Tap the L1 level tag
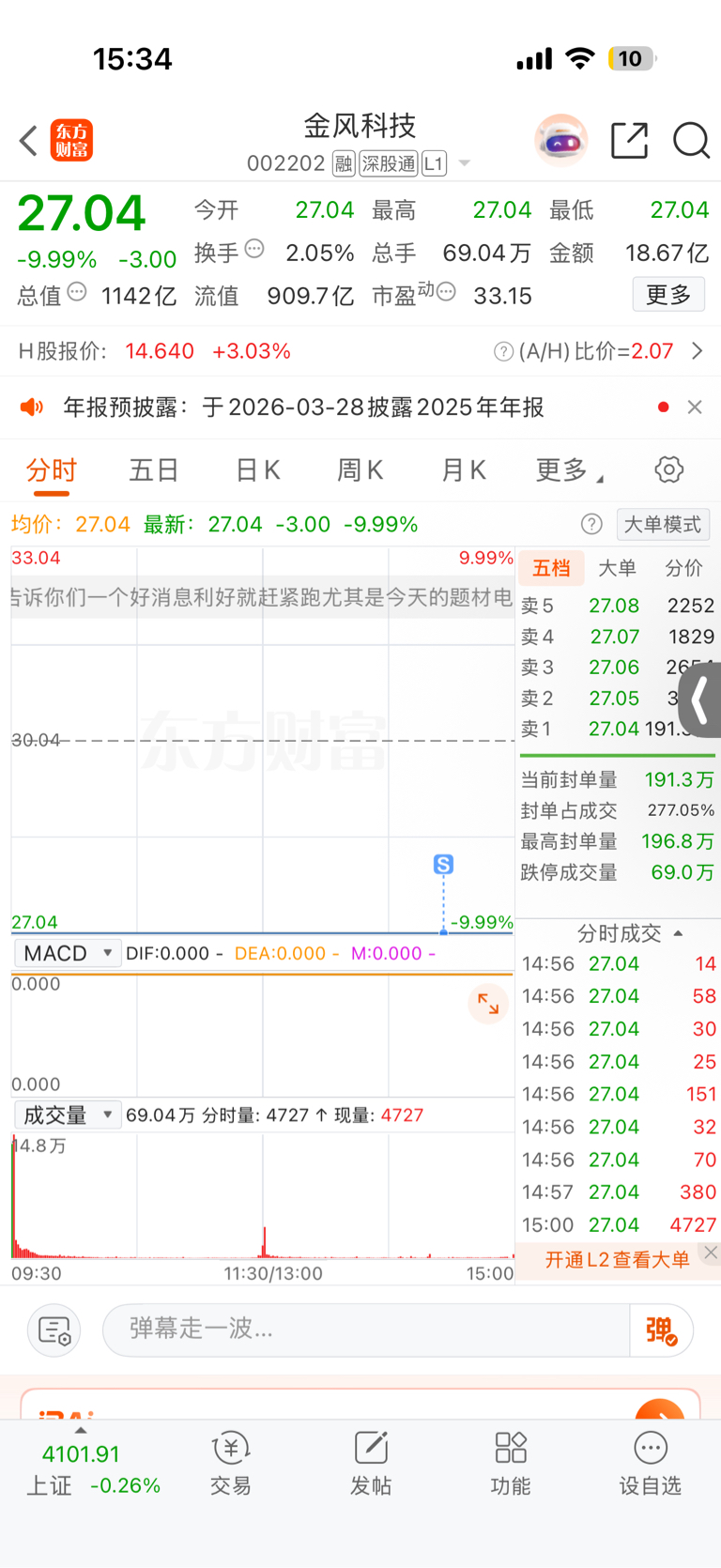The height and width of the screenshot is (1568, 721). 433,163
